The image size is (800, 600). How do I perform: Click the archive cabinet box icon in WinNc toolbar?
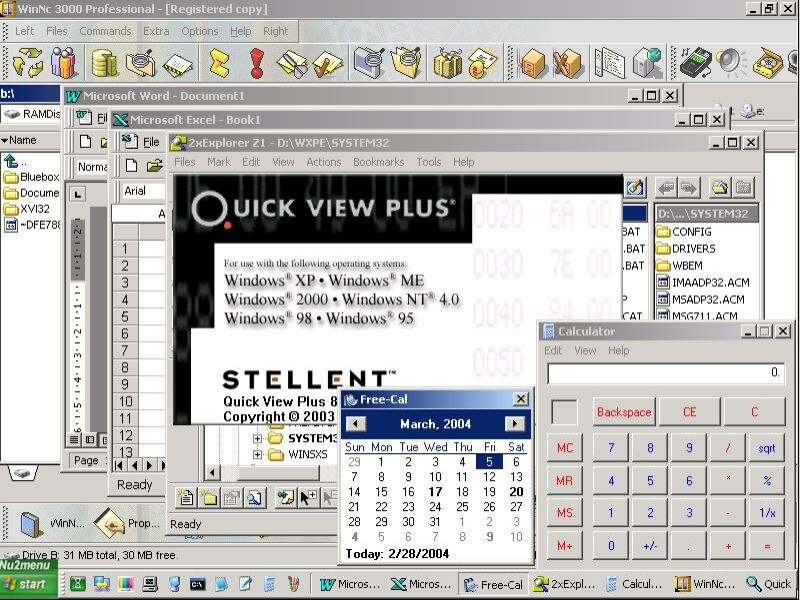[532, 63]
